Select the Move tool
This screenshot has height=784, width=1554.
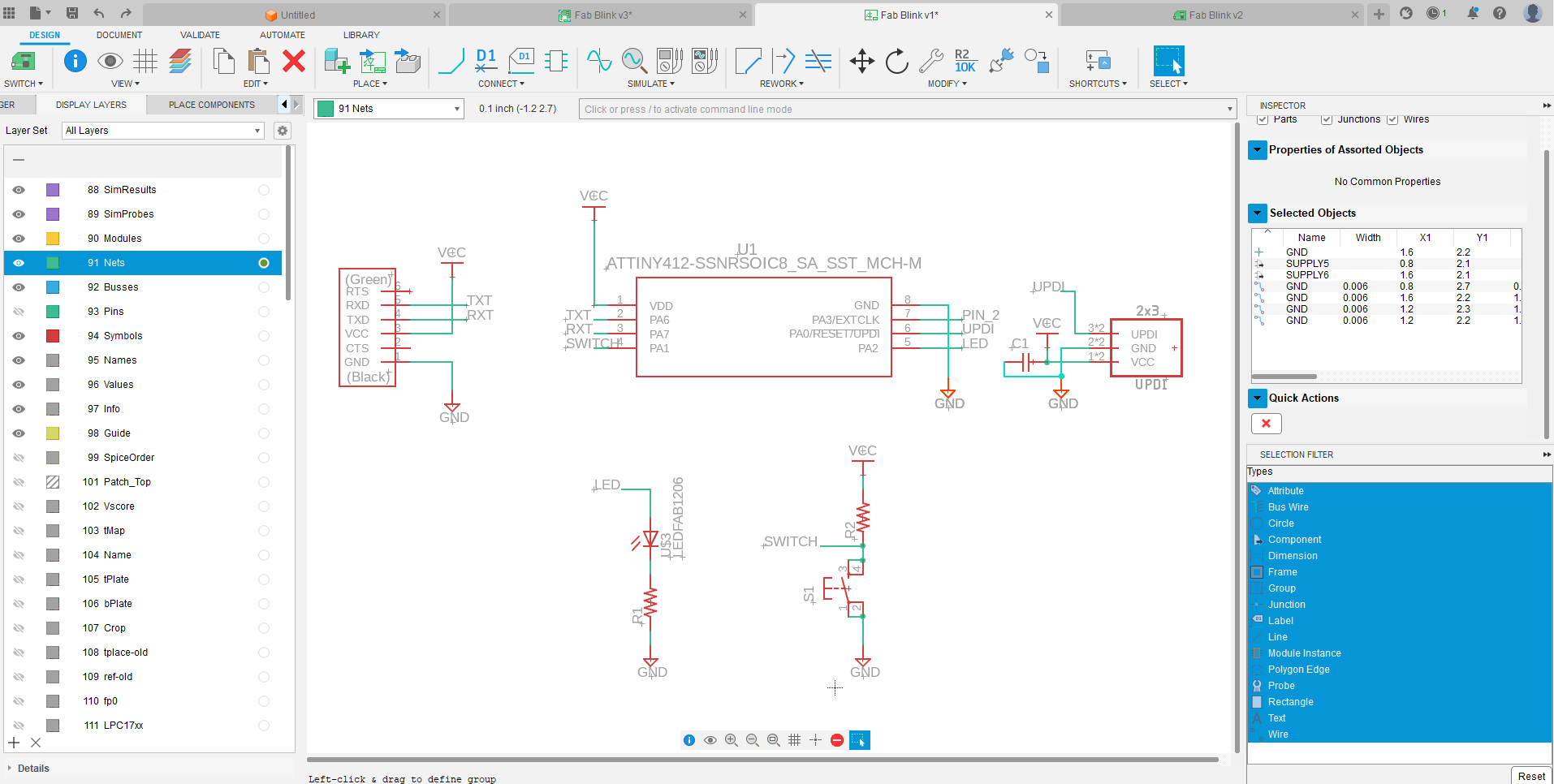coord(862,61)
